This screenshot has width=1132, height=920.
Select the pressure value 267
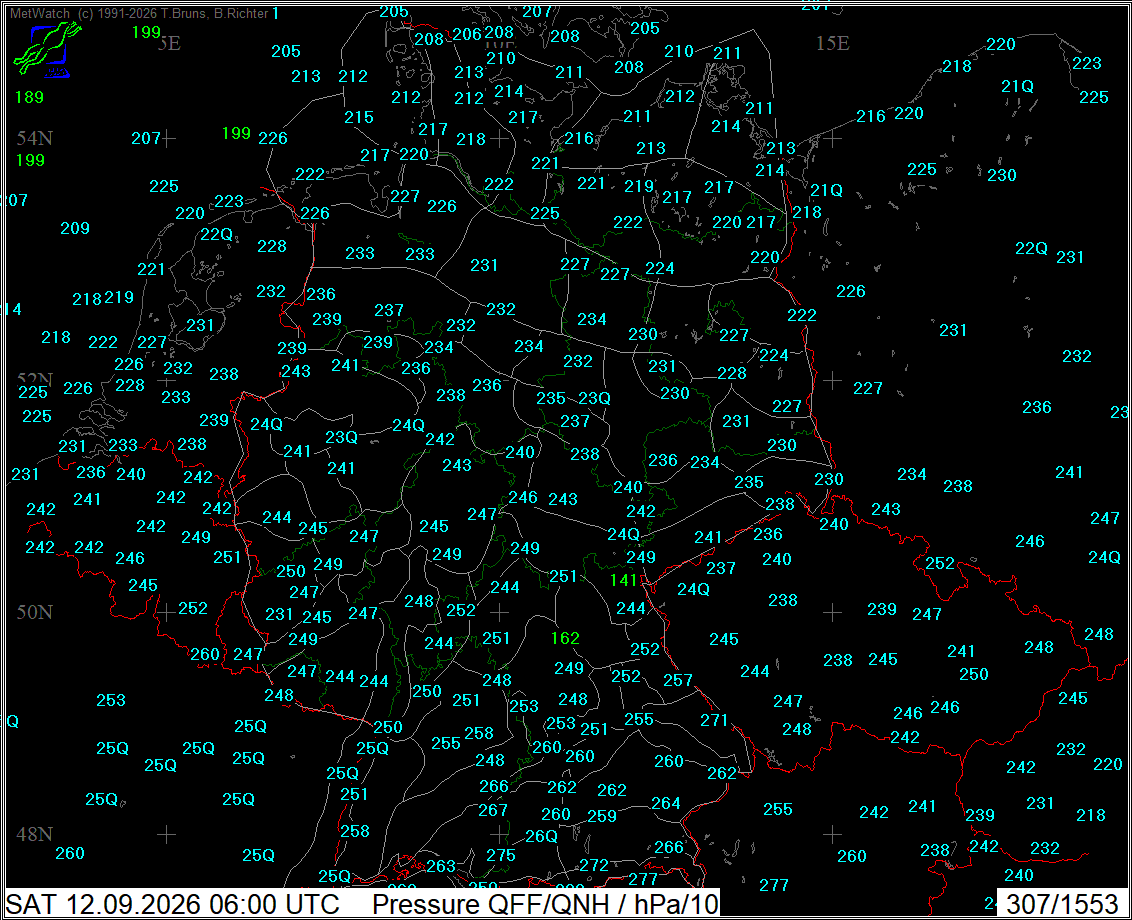click(x=492, y=810)
